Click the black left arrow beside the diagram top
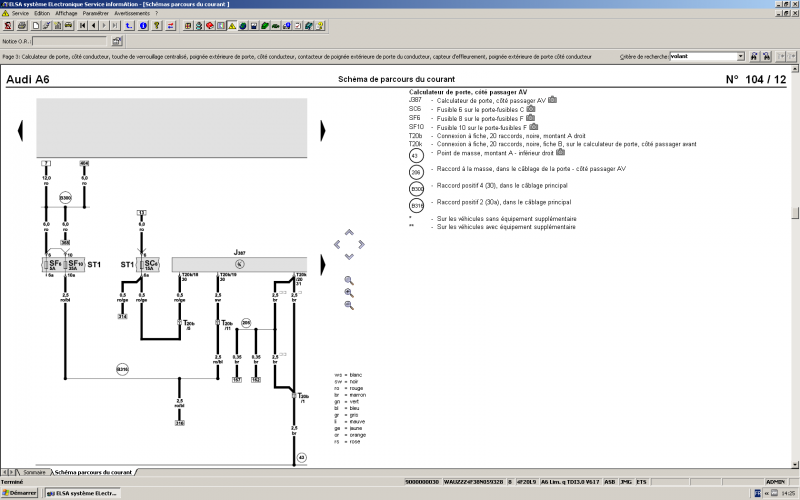800x500 pixels. pos(20,131)
